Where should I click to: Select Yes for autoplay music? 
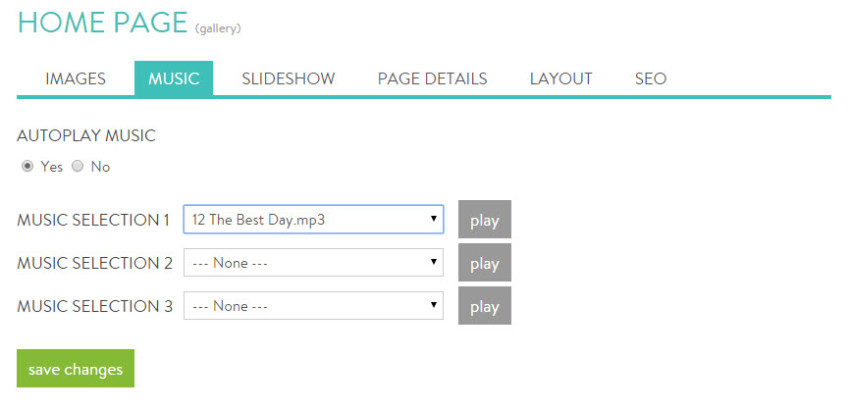tap(27, 166)
